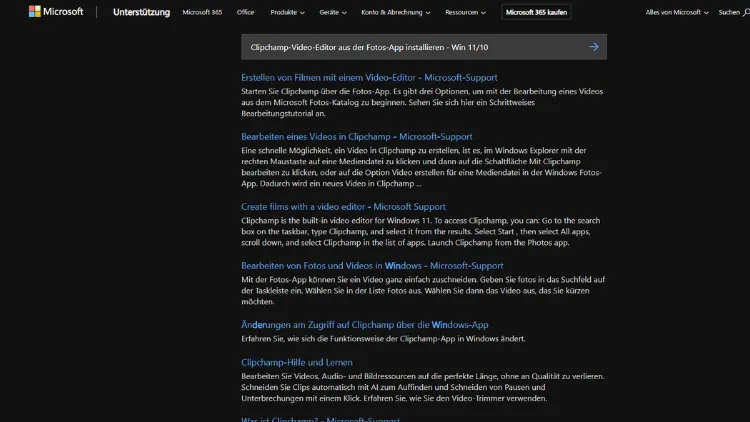Click the search magnifier icon
The width and height of the screenshot is (750, 422).
[x=746, y=12]
